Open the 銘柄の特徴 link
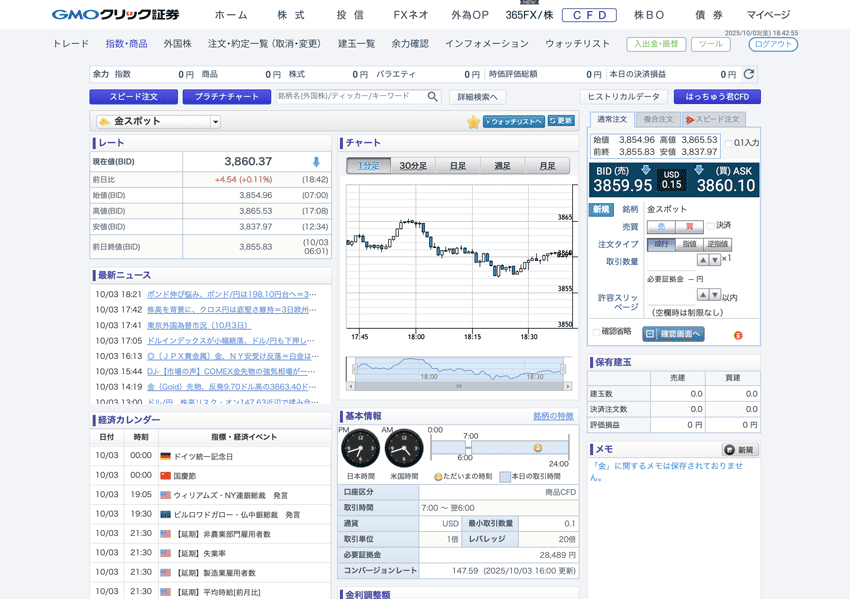The image size is (850, 599). tap(553, 416)
